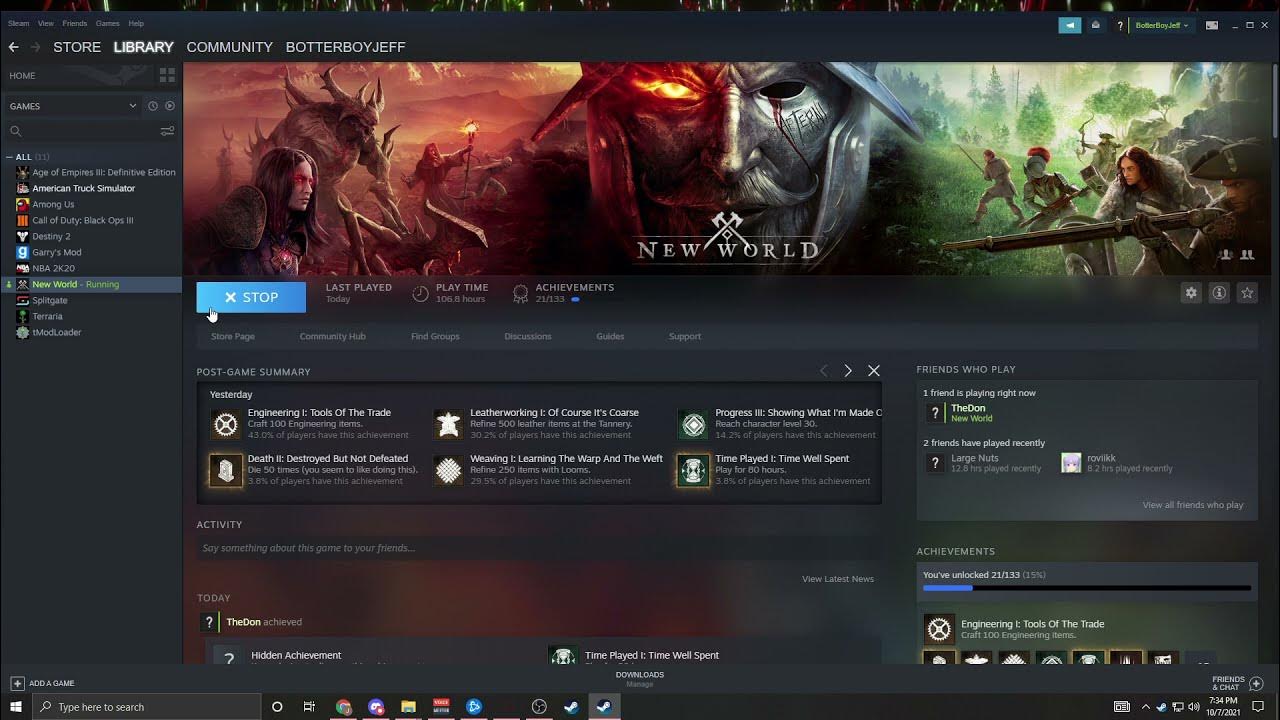Open Leatherworking I achievement icon

449,424
